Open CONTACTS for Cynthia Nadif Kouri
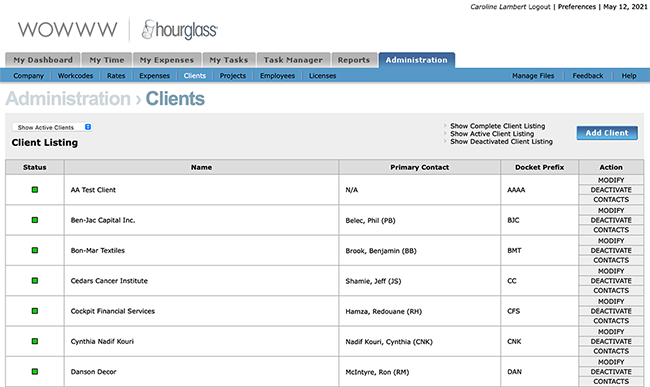 coord(611,351)
